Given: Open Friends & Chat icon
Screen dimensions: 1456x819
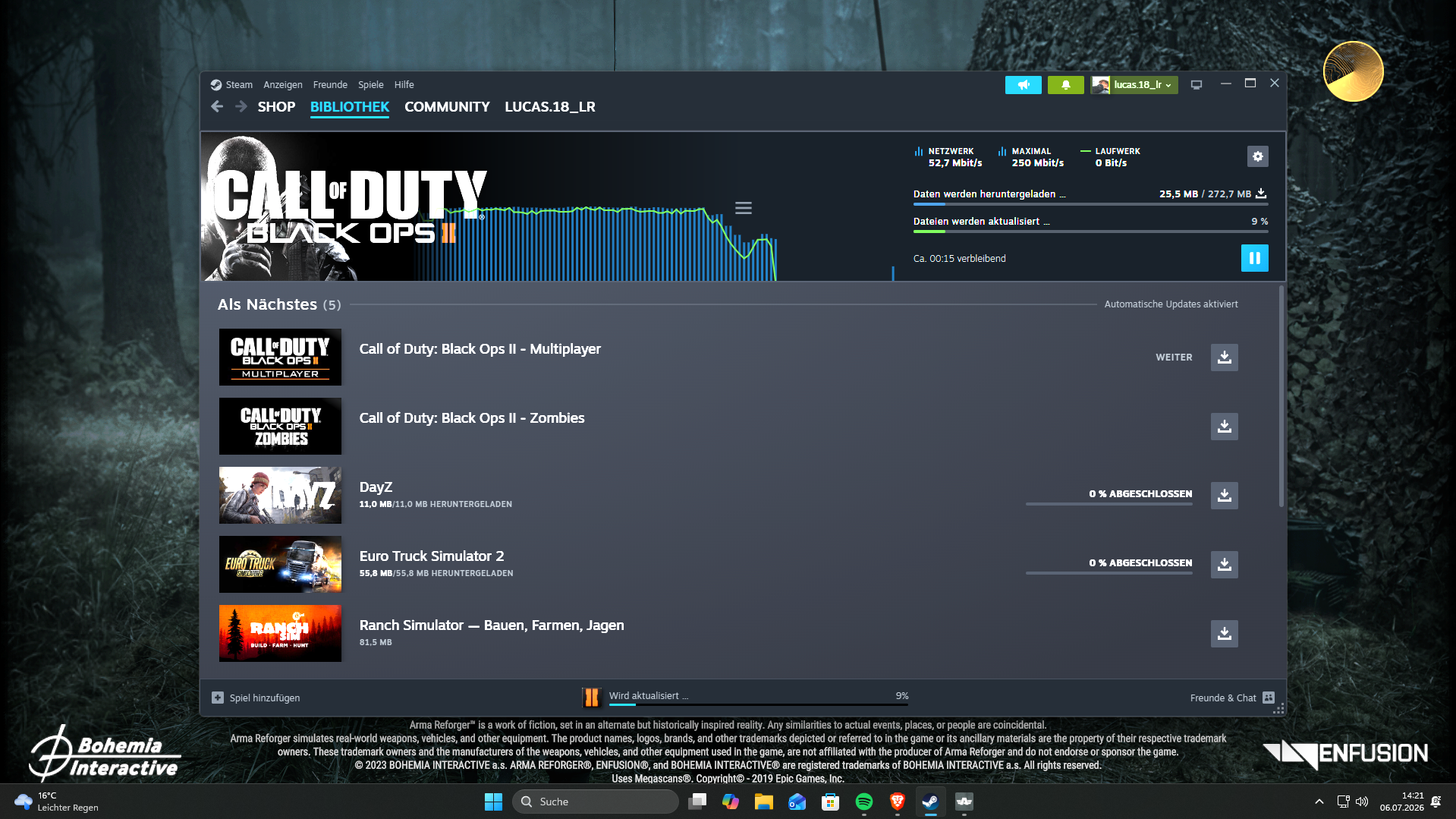Looking at the screenshot, I should (1269, 698).
